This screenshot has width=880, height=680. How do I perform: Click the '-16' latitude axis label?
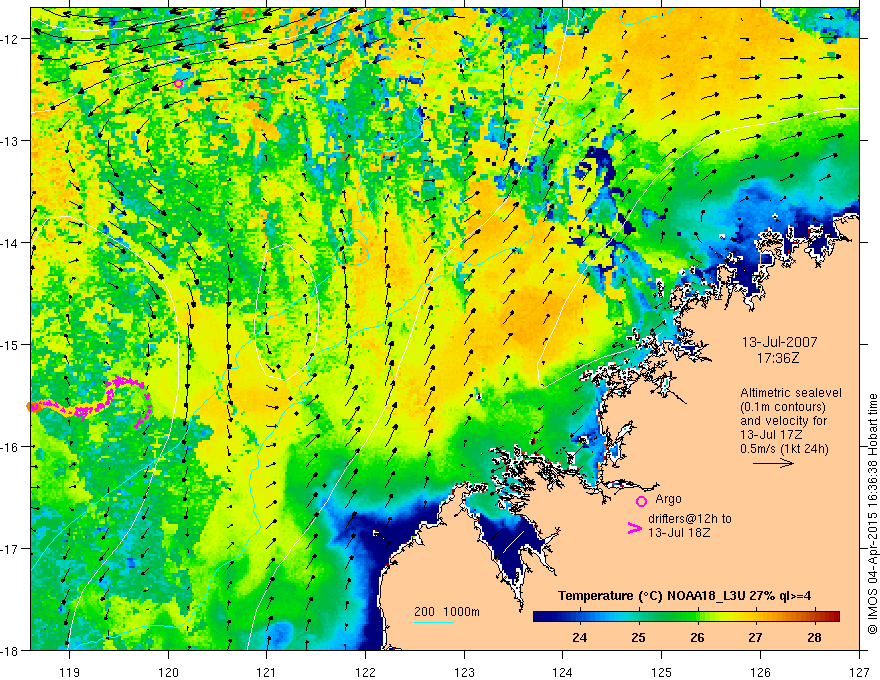pyautogui.click(x=11, y=447)
